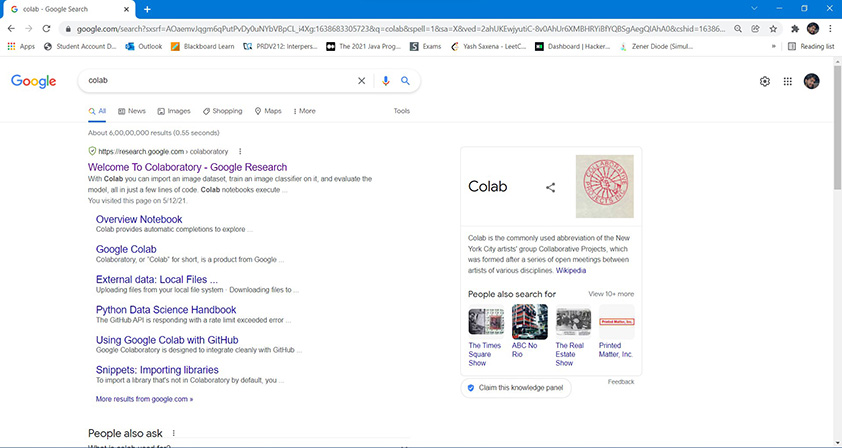Open Python Data Science Handbook link
The image size is (842, 448).
(166, 310)
